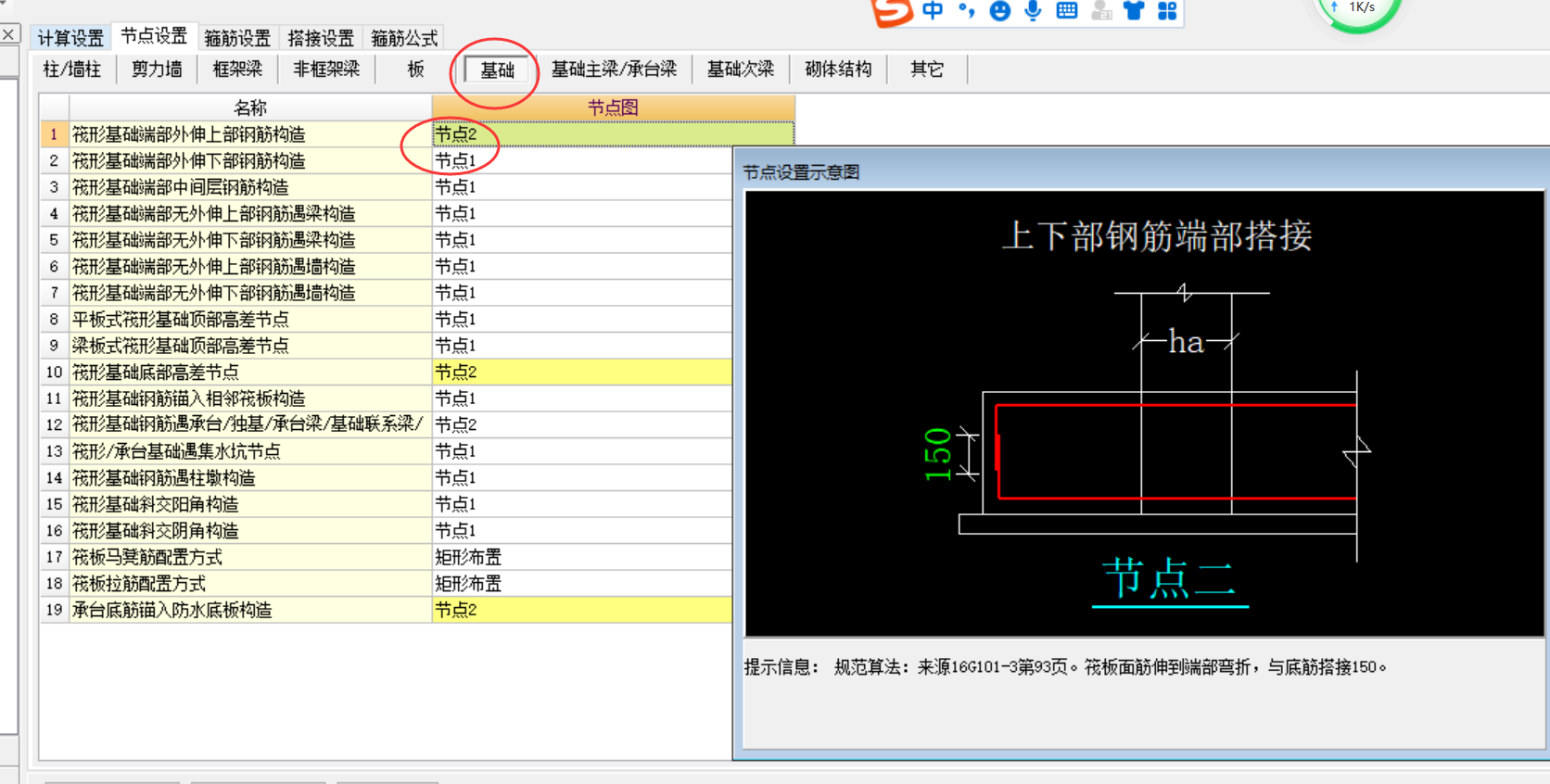Select the 其它 category button
This screenshot has height=784, width=1550.
[x=927, y=70]
